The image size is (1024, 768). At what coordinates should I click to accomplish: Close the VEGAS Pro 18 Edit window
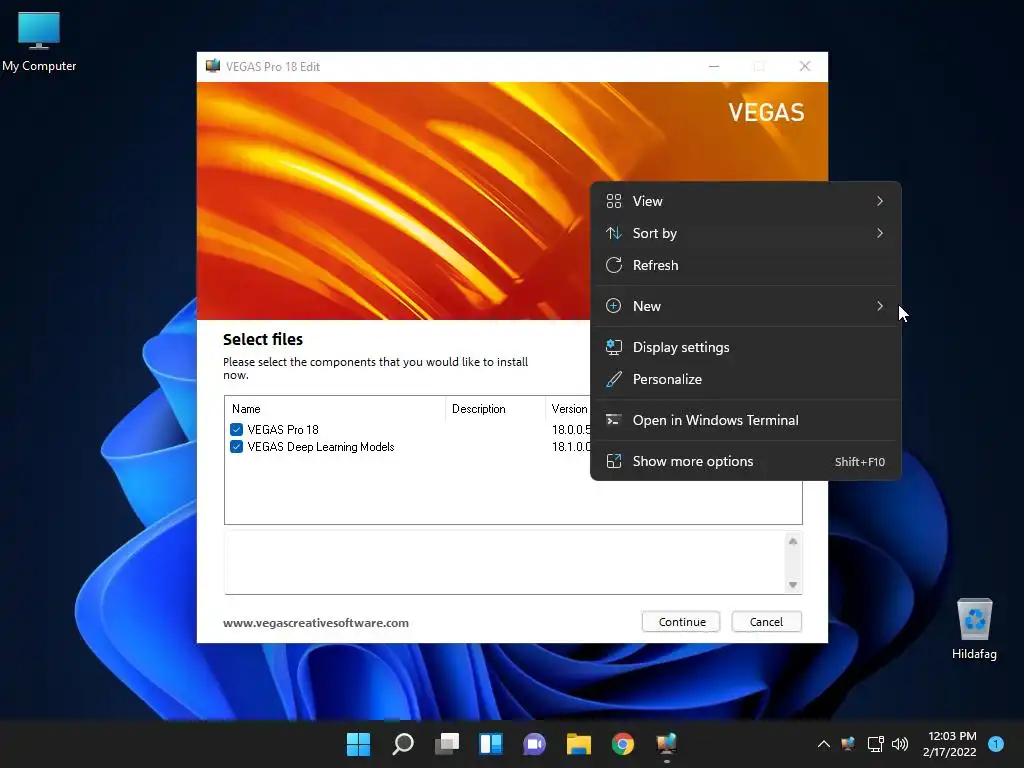tap(805, 66)
